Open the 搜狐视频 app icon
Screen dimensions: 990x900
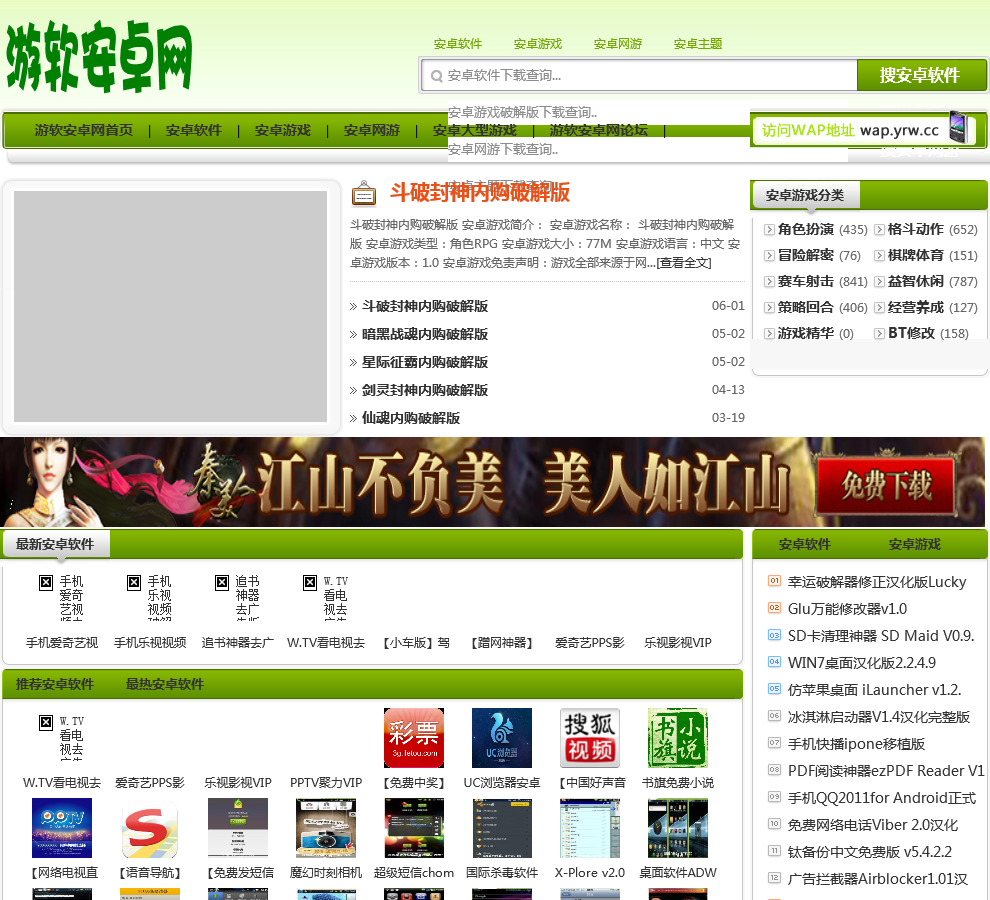coord(590,738)
